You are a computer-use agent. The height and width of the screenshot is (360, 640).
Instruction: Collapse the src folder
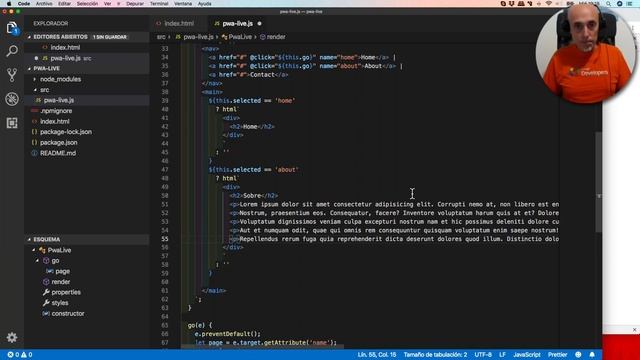coord(35,90)
